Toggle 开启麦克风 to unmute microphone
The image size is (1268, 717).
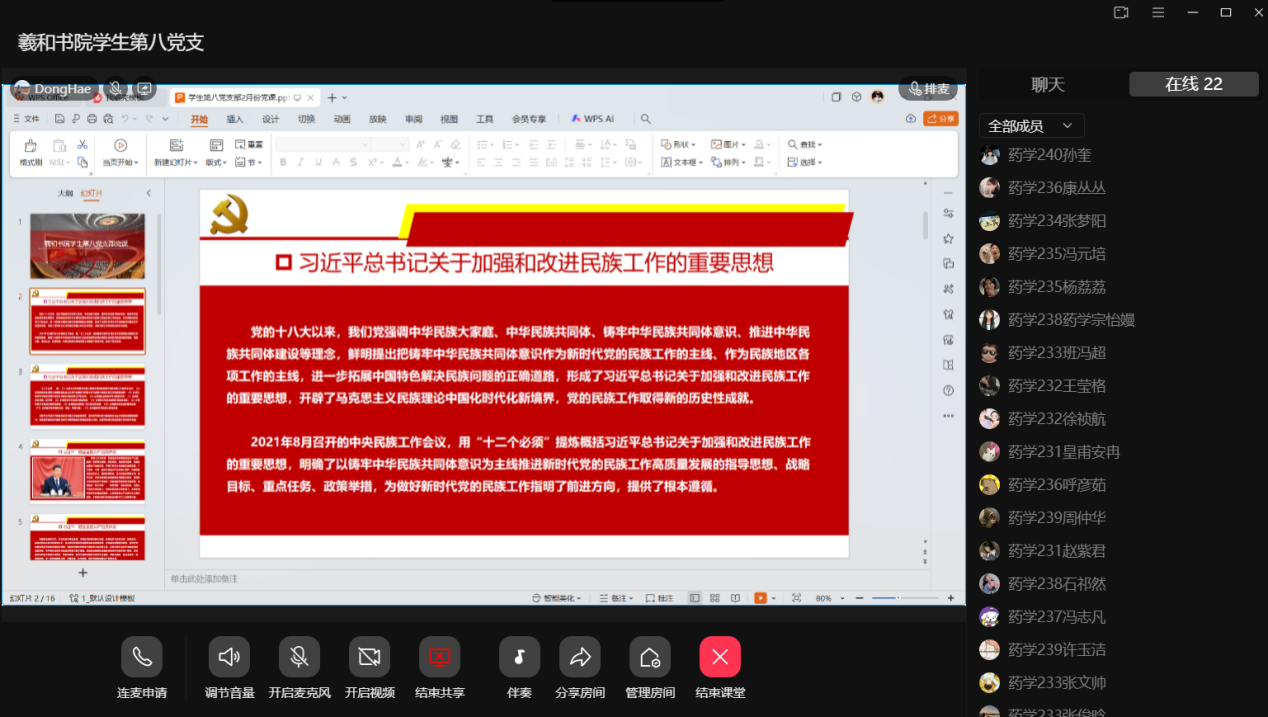[299, 657]
